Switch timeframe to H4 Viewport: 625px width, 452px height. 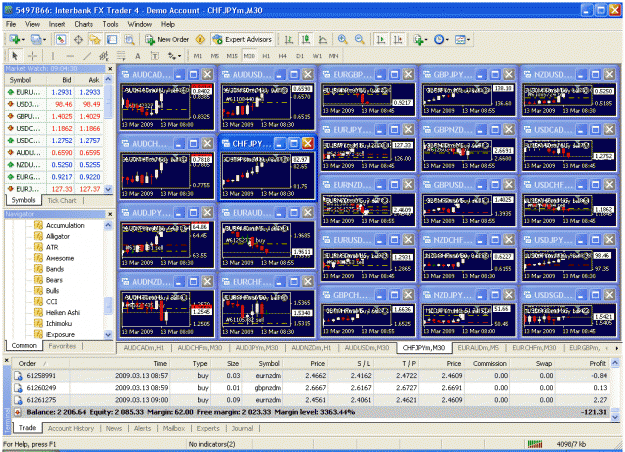[283, 56]
